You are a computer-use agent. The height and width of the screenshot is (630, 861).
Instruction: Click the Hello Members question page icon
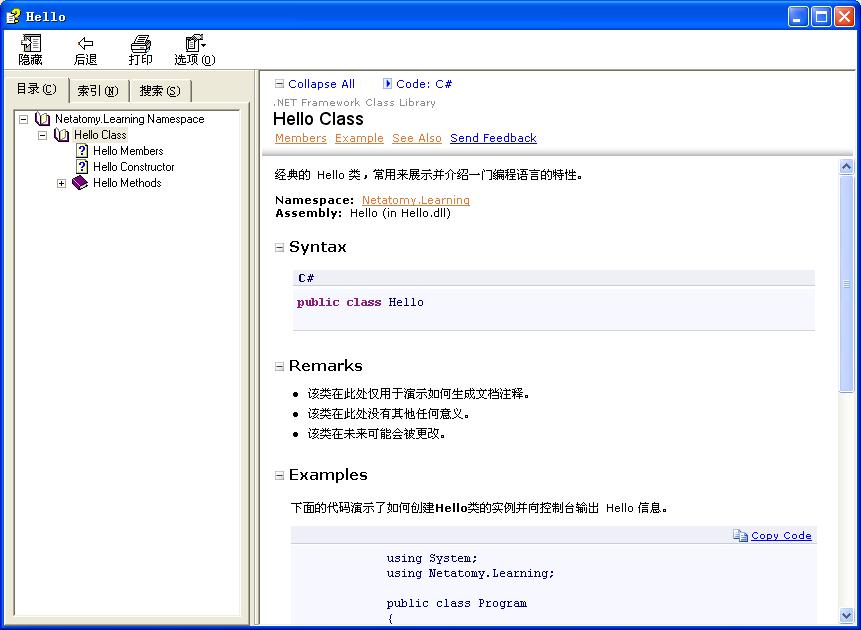coord(82,151)
